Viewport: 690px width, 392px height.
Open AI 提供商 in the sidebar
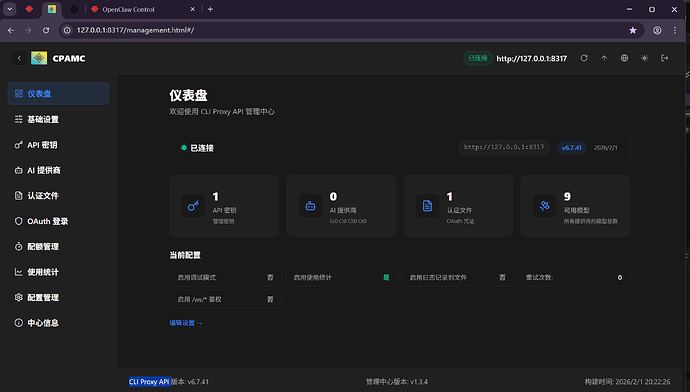59,170
